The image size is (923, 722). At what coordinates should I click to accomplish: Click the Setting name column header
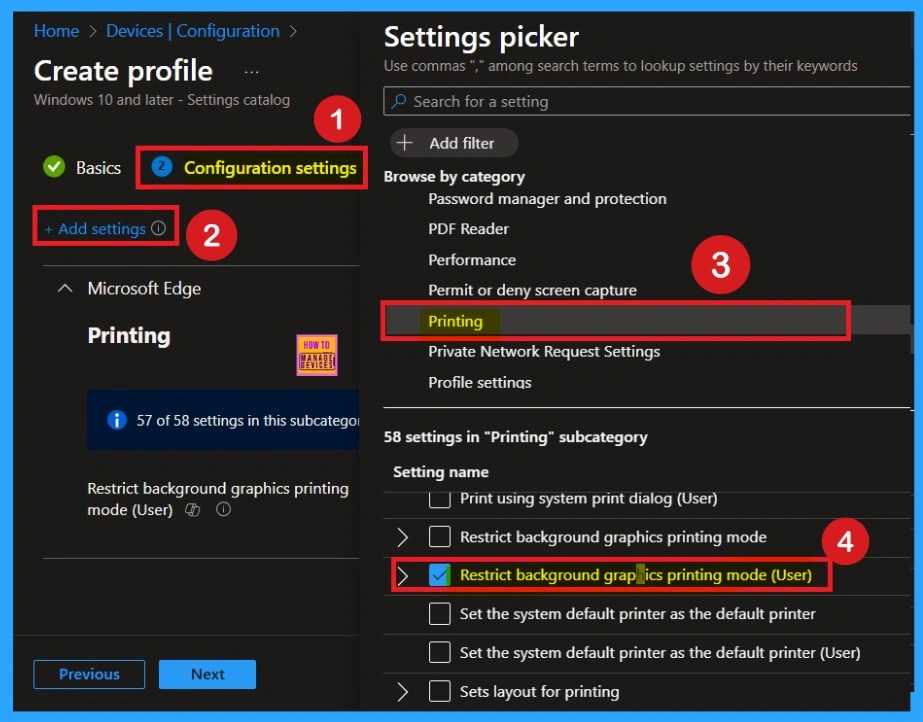coord(440,472)
